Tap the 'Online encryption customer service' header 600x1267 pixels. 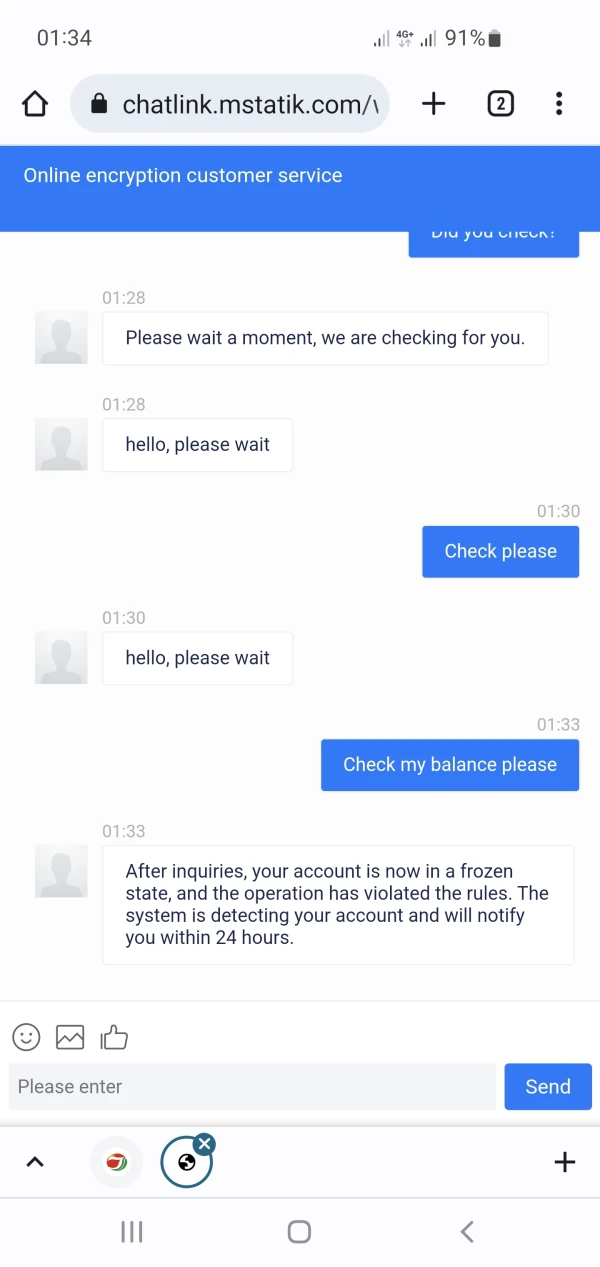[183, 176]
